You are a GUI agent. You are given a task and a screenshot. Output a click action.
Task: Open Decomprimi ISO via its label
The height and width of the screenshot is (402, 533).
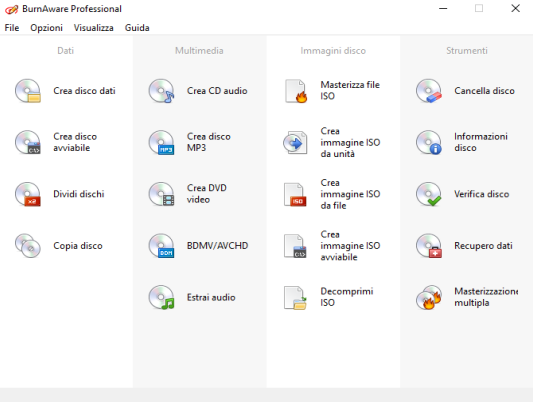[x=347, y=297]
